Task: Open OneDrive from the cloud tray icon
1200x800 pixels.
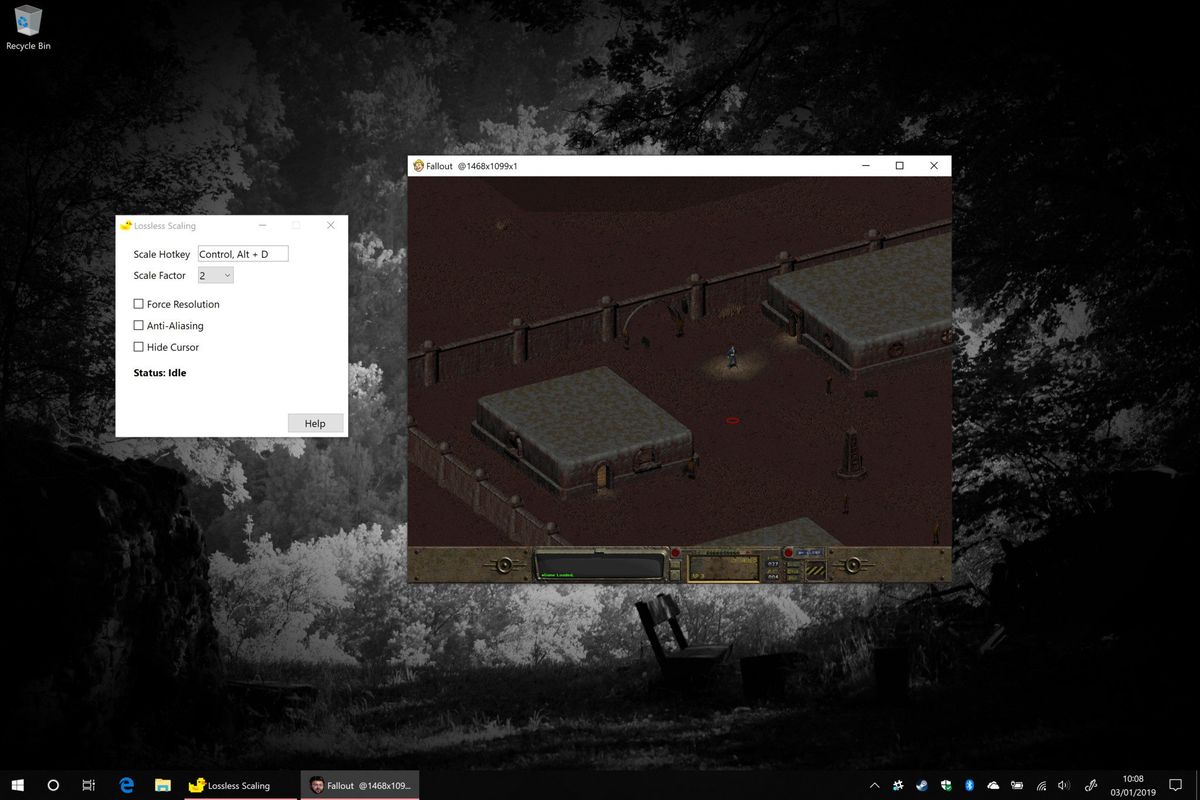Action: (x=993, y=785)
